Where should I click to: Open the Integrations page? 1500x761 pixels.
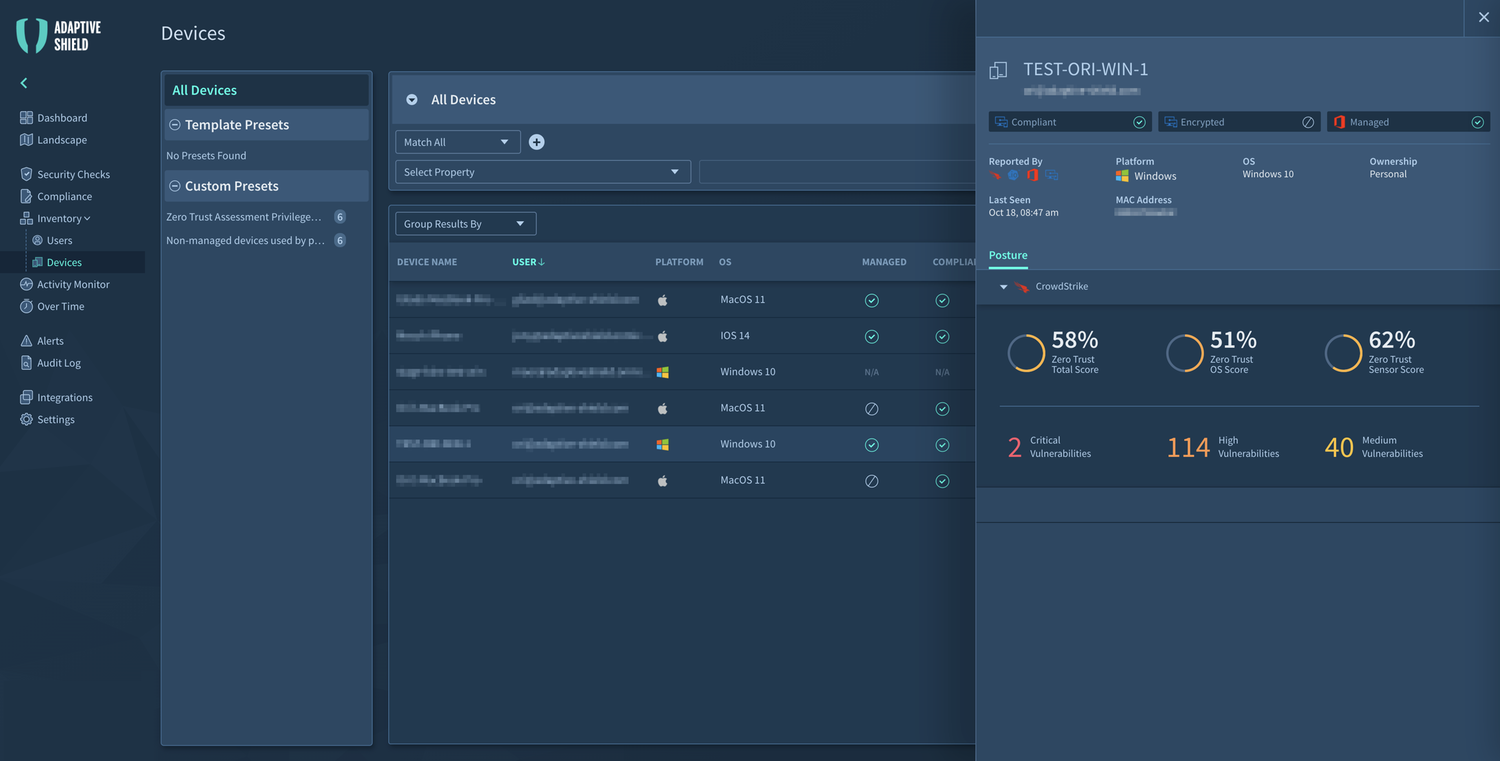tap(65, 397)
